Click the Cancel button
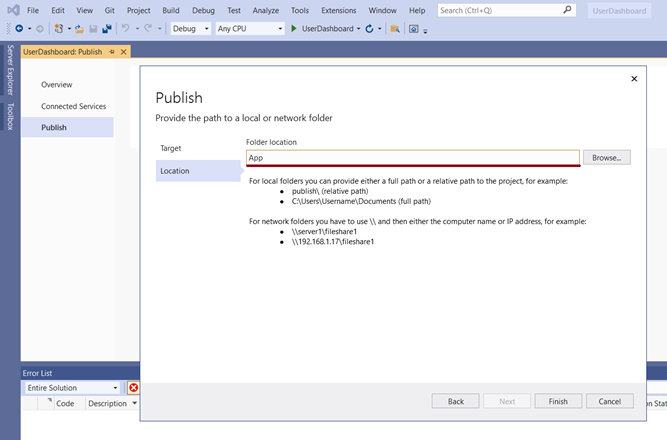 610,401
